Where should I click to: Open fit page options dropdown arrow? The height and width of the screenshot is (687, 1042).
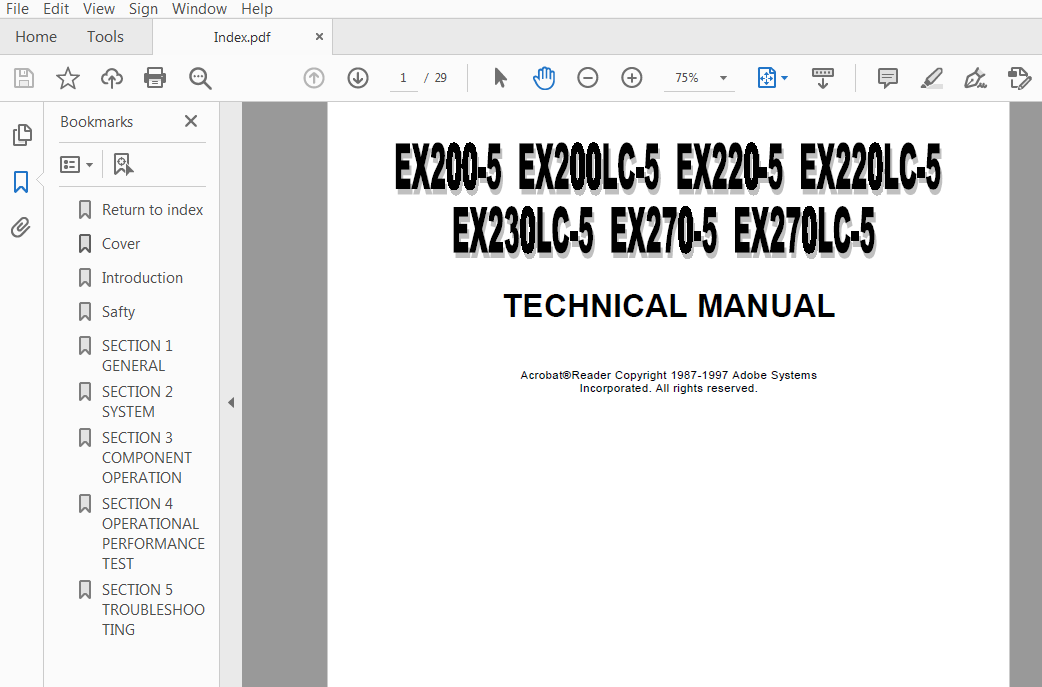coord(785,78)
